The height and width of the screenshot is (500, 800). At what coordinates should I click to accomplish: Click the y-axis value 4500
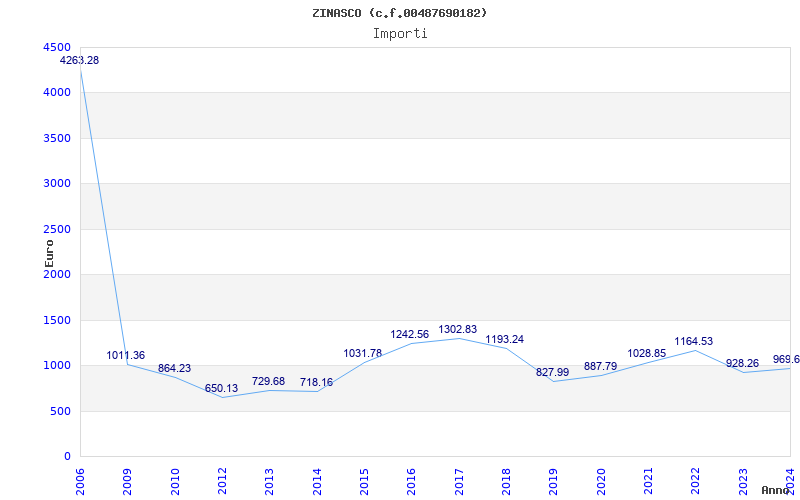tap(57, 47)
